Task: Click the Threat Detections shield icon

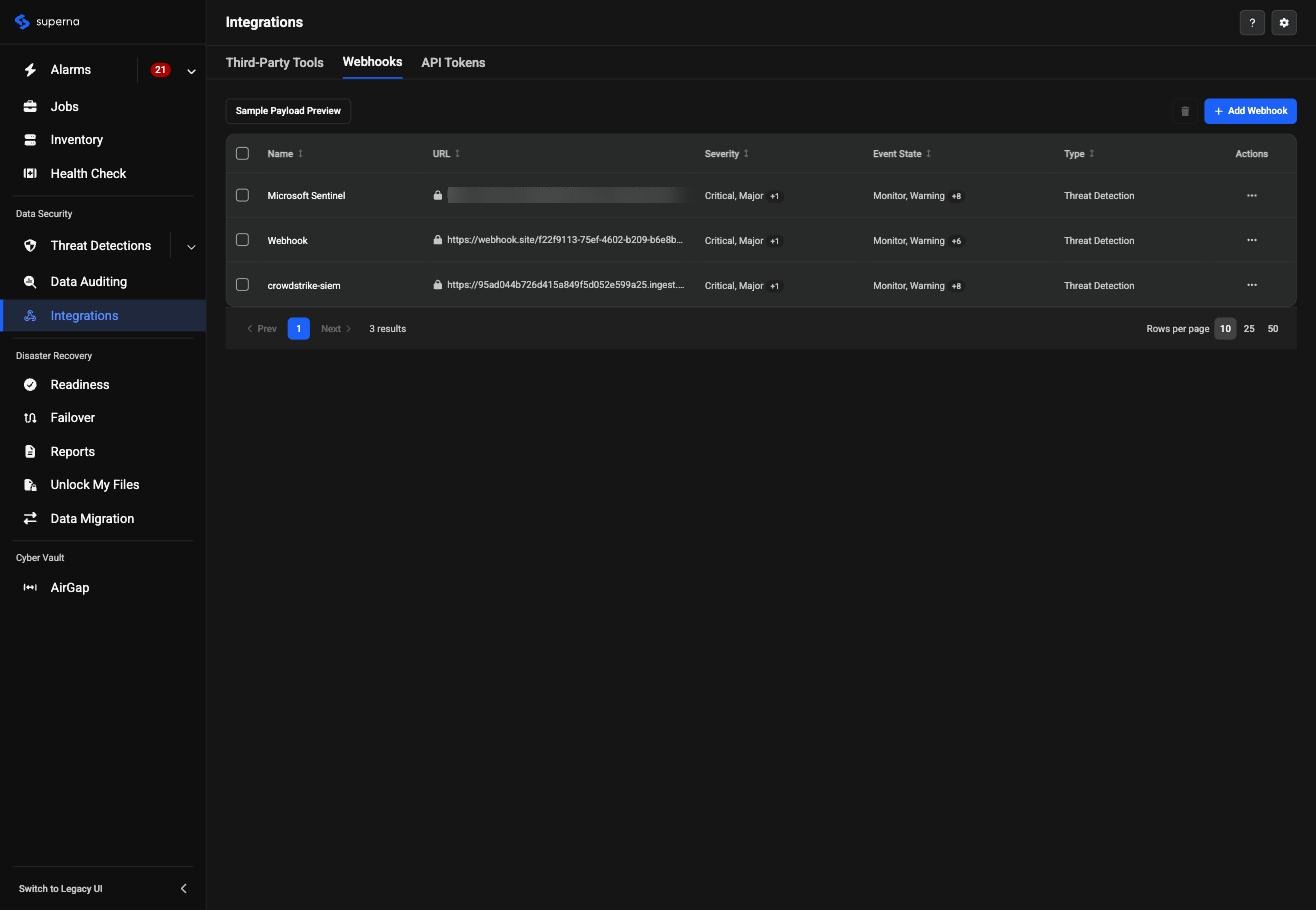Action: tap(30, 245)
